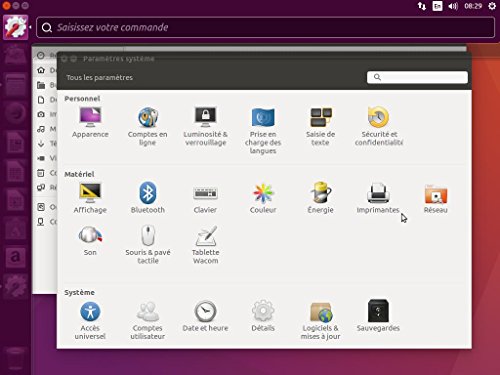Open Logiciels & mises à jour
This screenshot has height=375, width=500.
320,321
